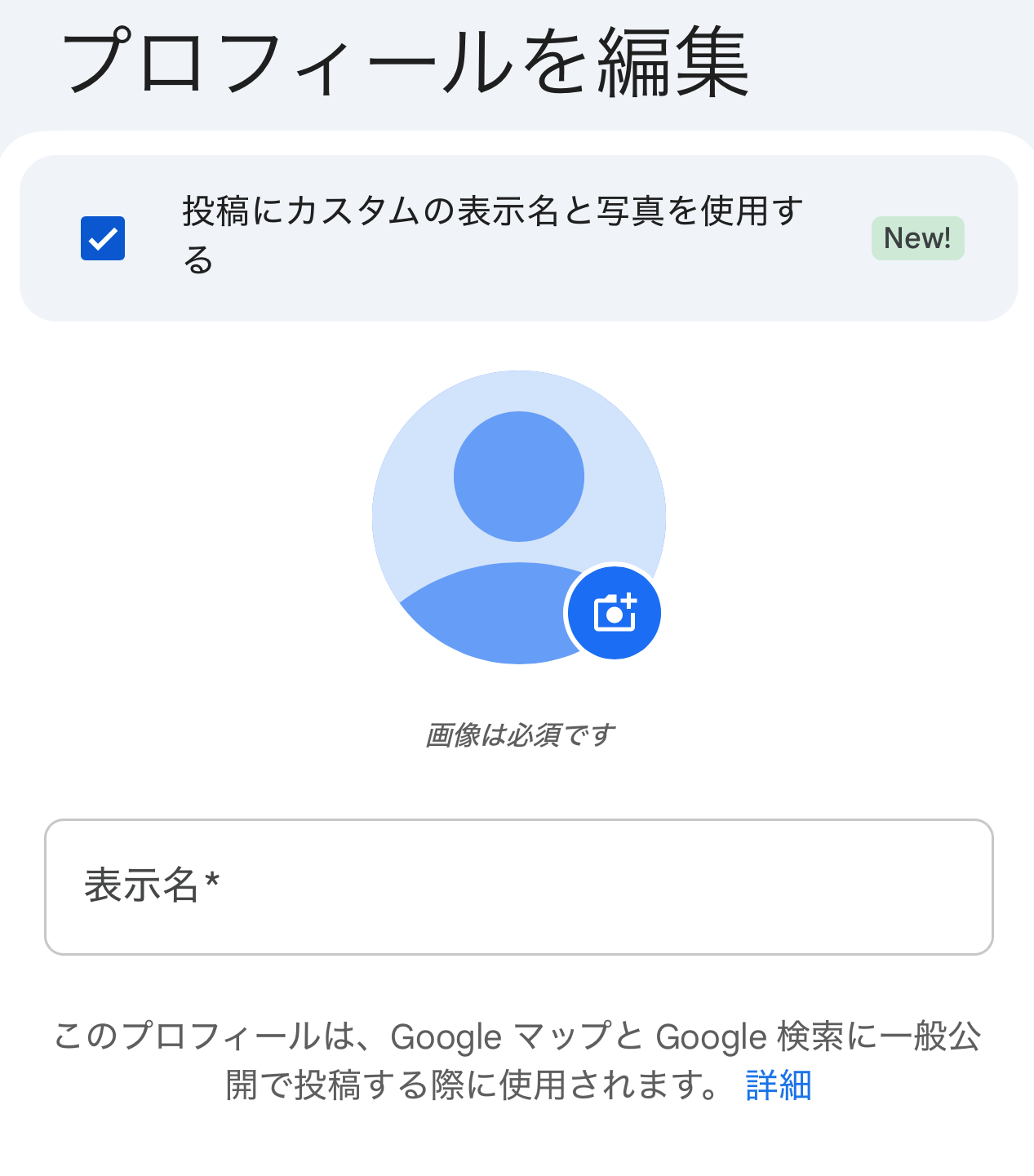
Task: Click the 投稿にカスタムの表示名と写真を使用する label
Action: tap(492, 212)
